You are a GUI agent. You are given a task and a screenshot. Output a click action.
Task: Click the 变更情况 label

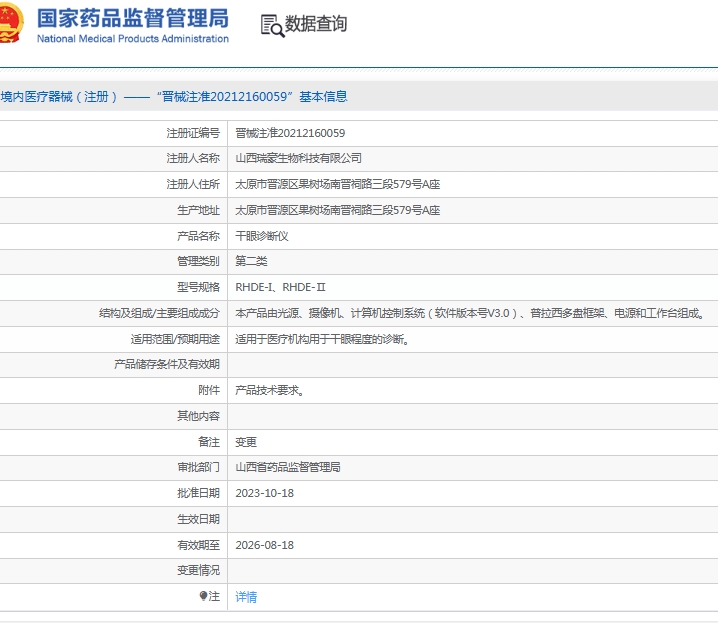(x=198, y=570)
